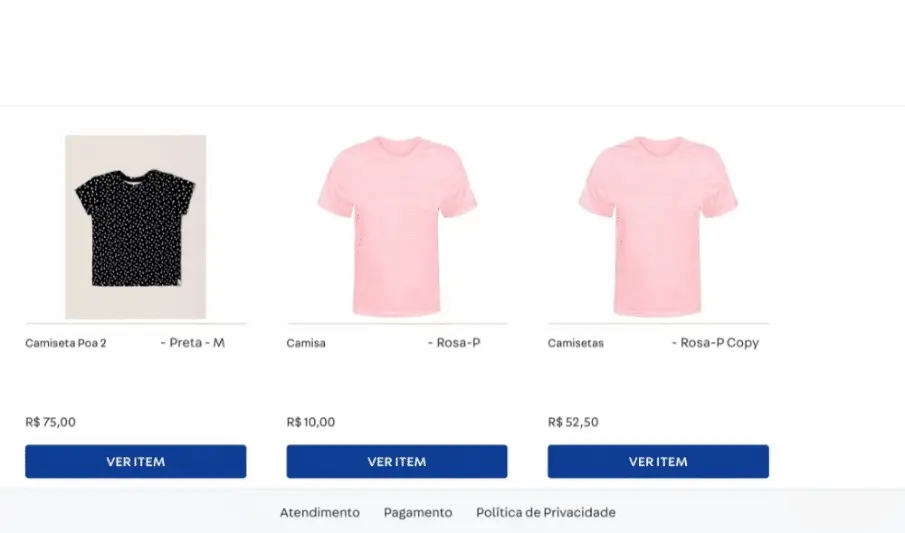View item for Camisetas priced R$ 52,50
The width and height of the screenshot is (905, 533).
coord(658,462)
